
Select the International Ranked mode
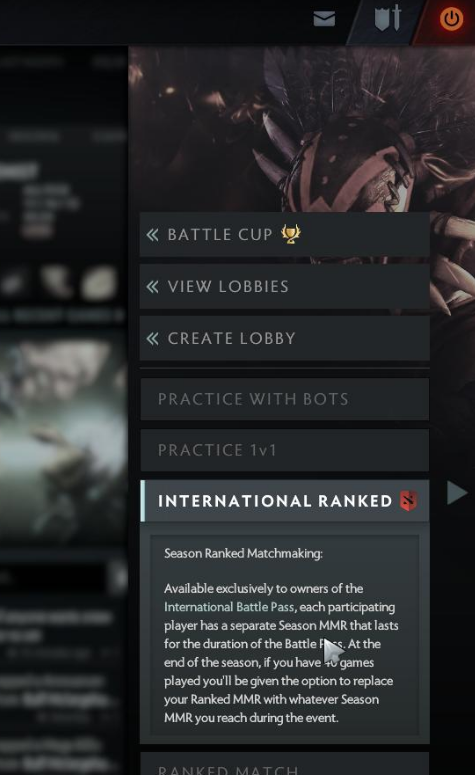pyautogui.click(x=285, y=501)
